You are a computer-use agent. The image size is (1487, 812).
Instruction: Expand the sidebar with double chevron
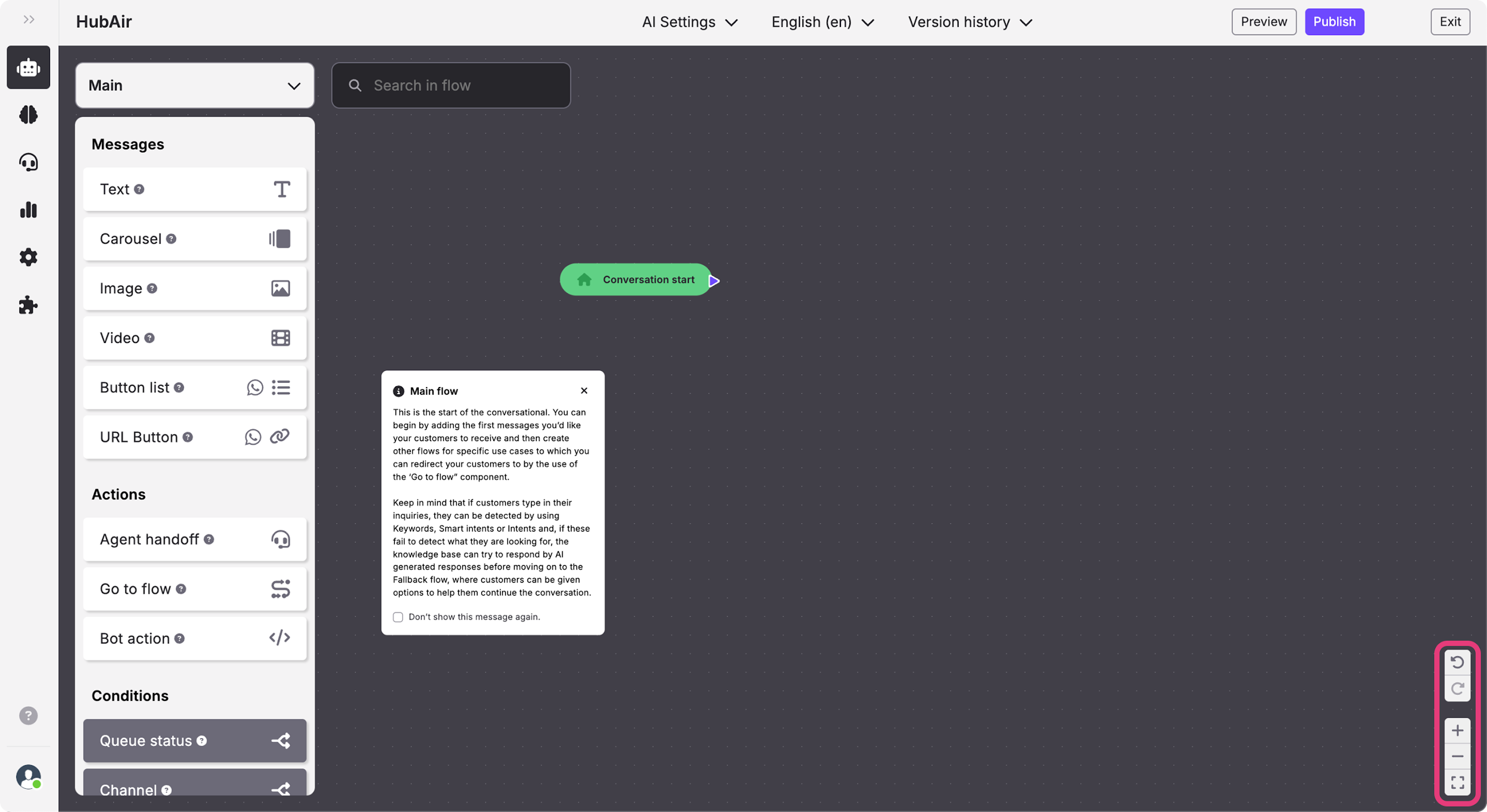[x=29, y=20]
